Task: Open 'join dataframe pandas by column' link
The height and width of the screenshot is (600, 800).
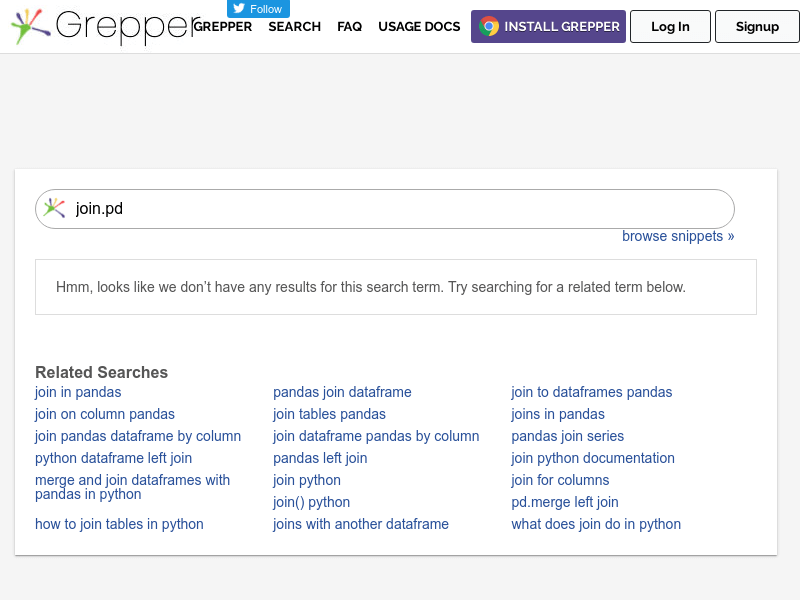Action: pyautogui.click(x=376, y=436)
